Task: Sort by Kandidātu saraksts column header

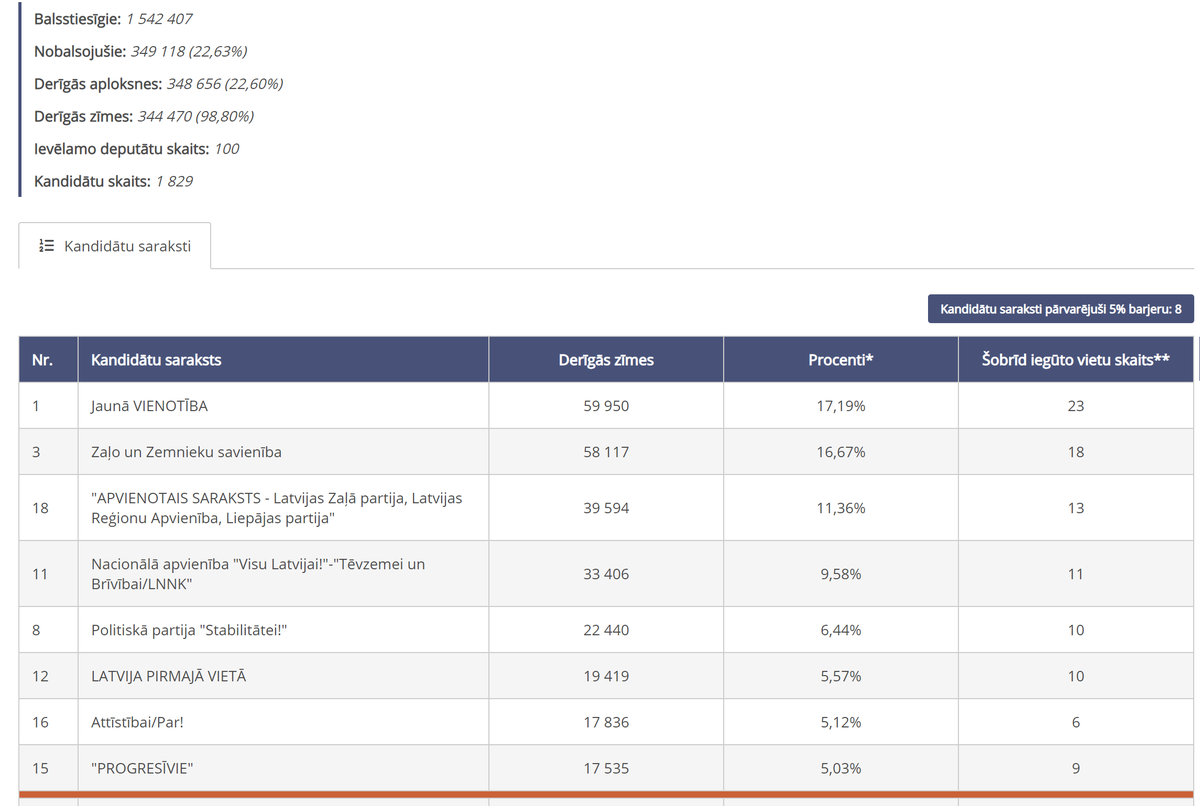Action: coord(283,360)
